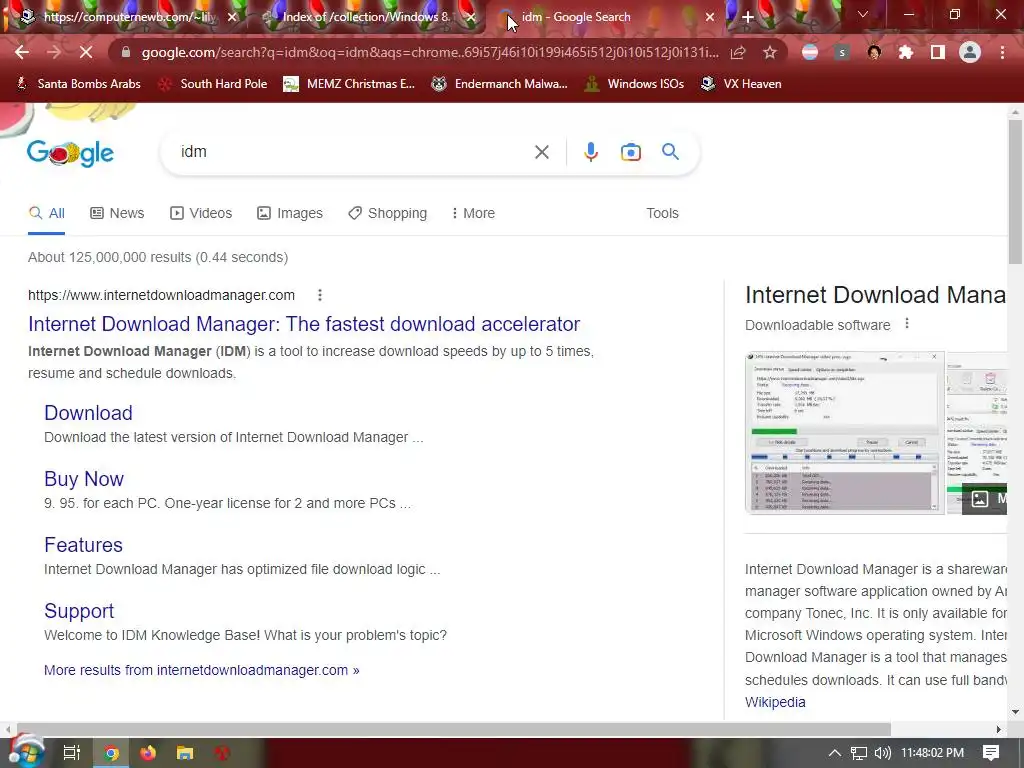Submit the search with the magnifier icon
This screenshot has height=768, width=1024.
(x=671, y=152)
